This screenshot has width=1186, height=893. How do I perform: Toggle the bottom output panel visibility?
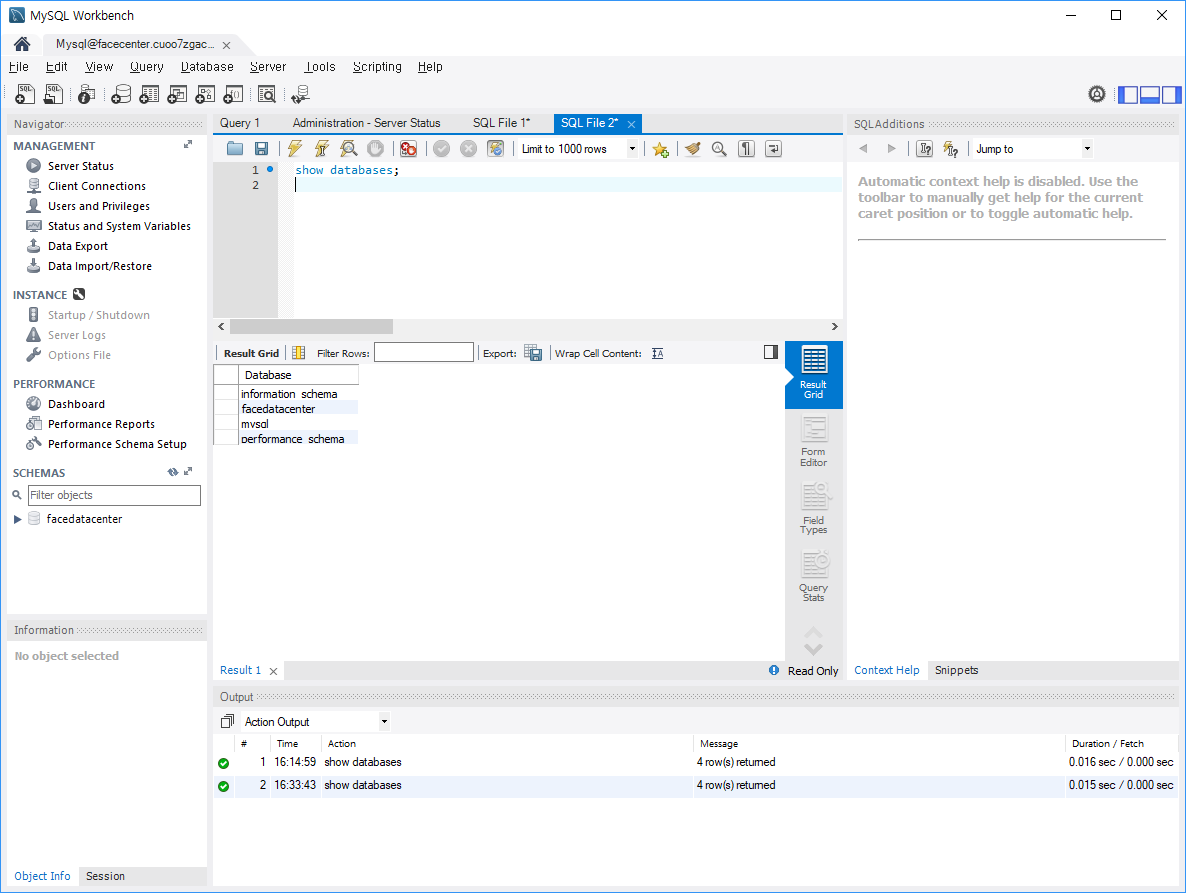[x=1150, y=95]
